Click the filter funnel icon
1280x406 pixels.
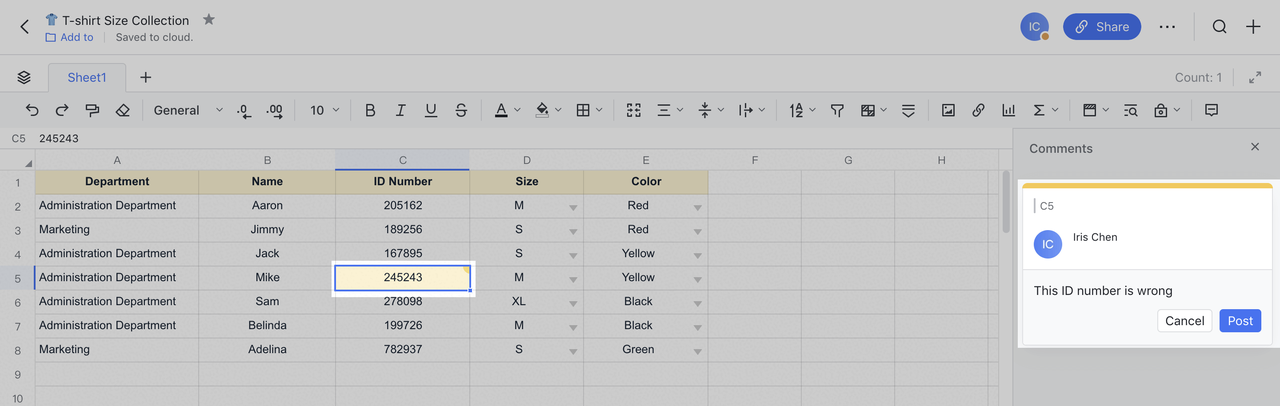(x=838, y=110)
